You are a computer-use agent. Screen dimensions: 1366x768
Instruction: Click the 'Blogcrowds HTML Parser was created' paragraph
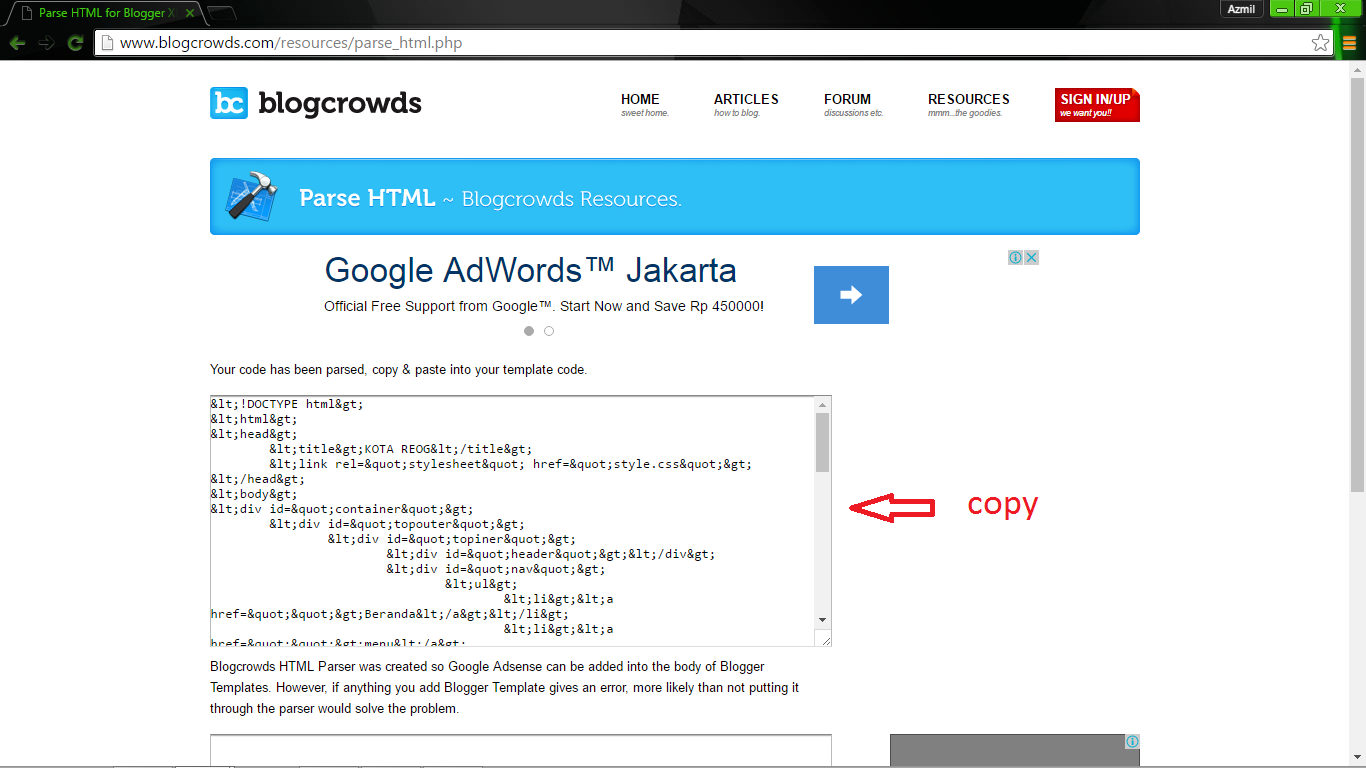coord(504,687)
